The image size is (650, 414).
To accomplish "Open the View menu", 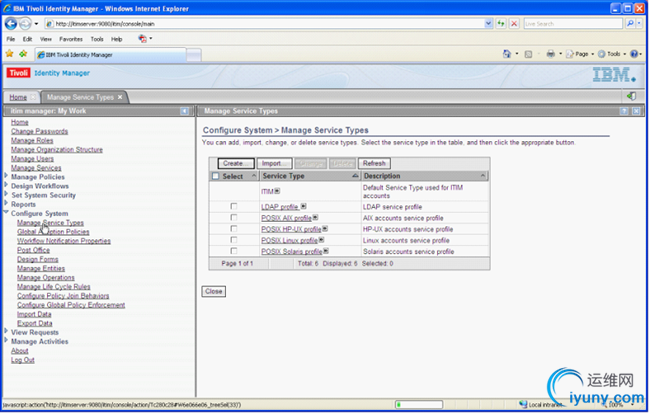I will click(x=46, y=39).
